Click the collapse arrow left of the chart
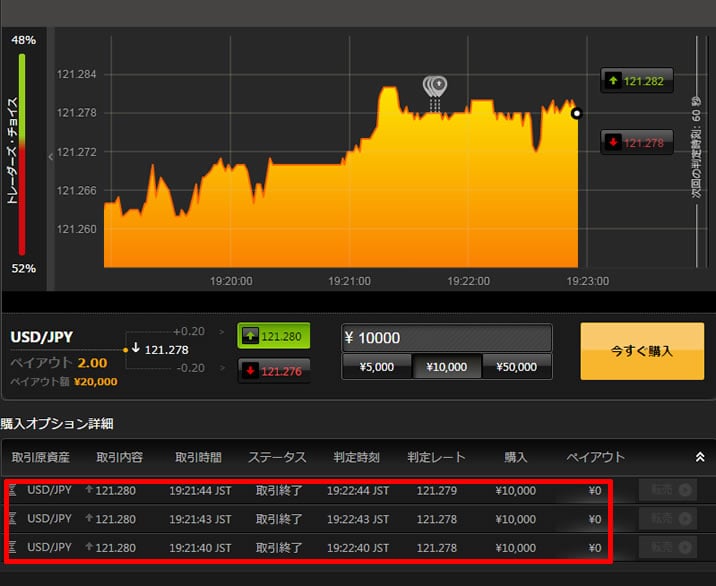Image resolution: width=716 pixels, height=586 pixels. (x=51, y=157)
